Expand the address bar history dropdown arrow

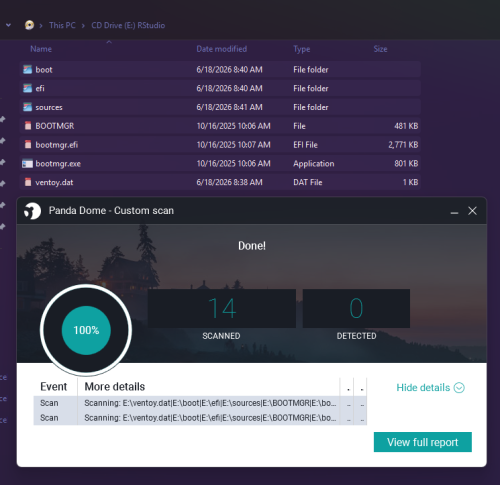[x=8, y=25]
